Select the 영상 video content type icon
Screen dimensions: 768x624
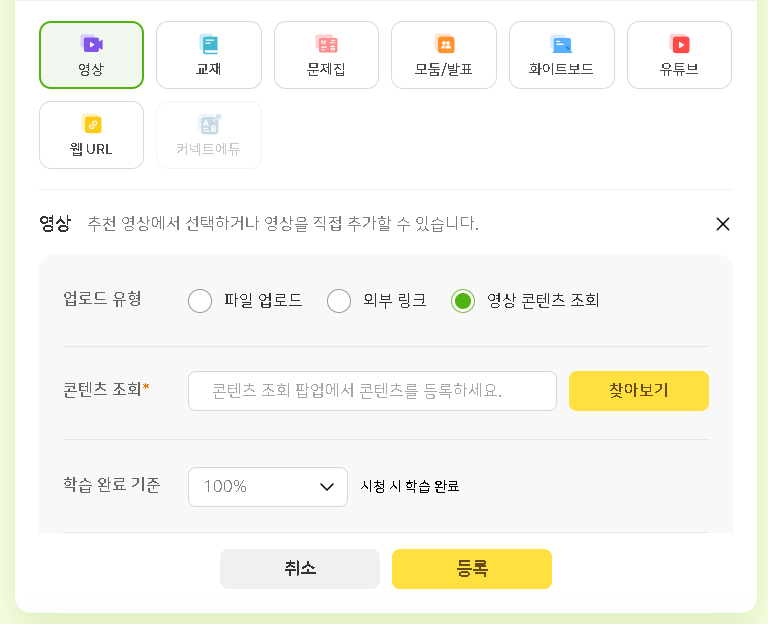pos(91,44)
